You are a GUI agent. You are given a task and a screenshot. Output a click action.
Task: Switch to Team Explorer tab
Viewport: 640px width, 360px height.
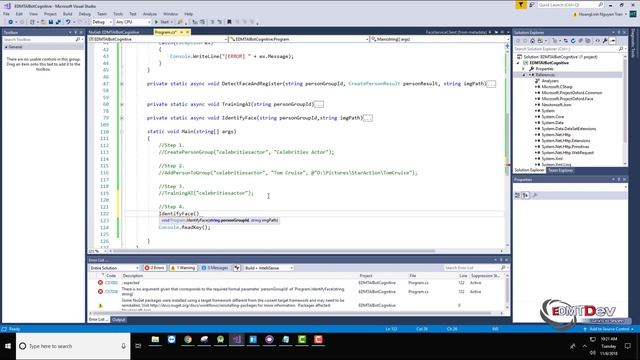point(560,170)
